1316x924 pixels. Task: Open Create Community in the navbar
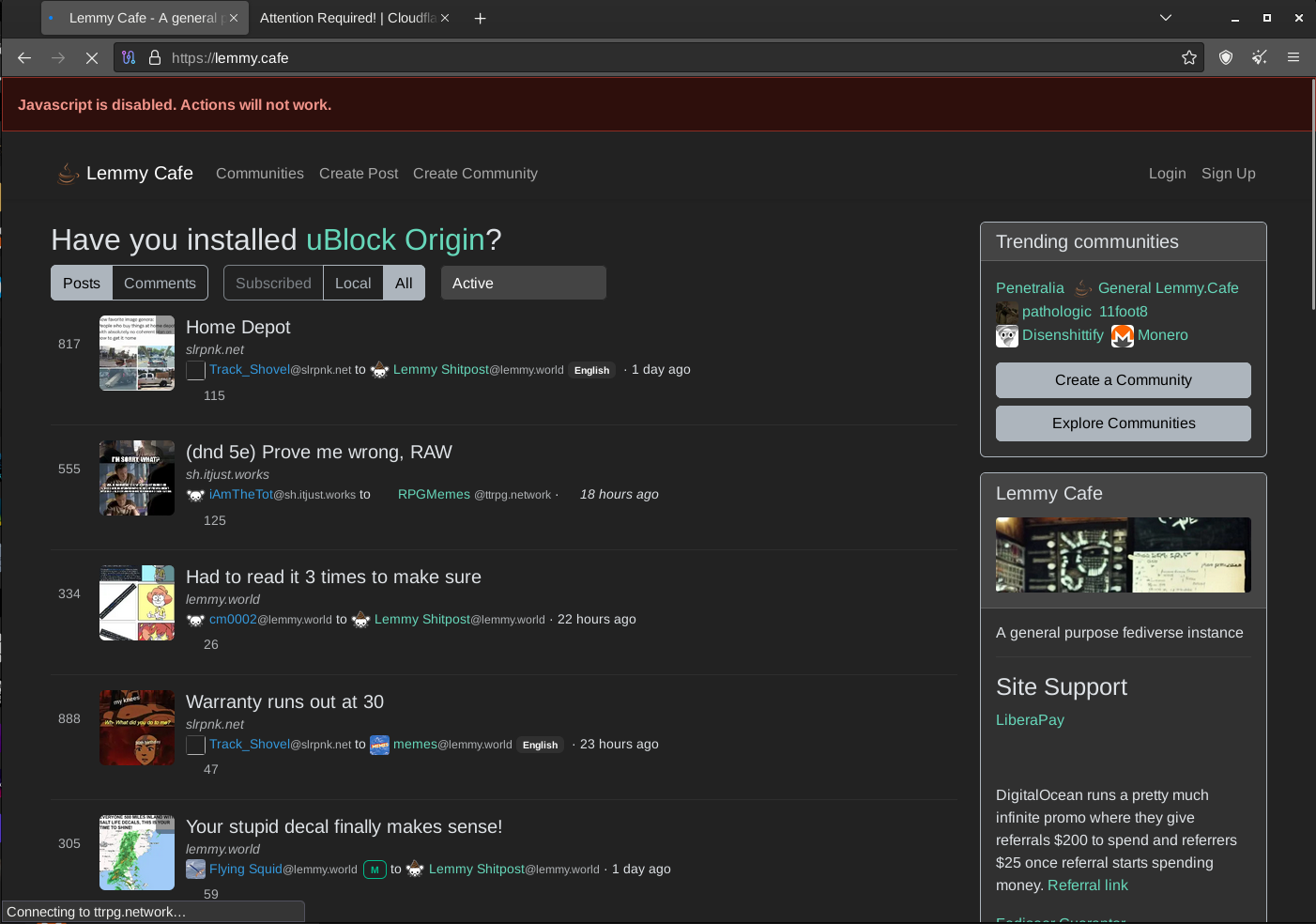click(475, 174)
